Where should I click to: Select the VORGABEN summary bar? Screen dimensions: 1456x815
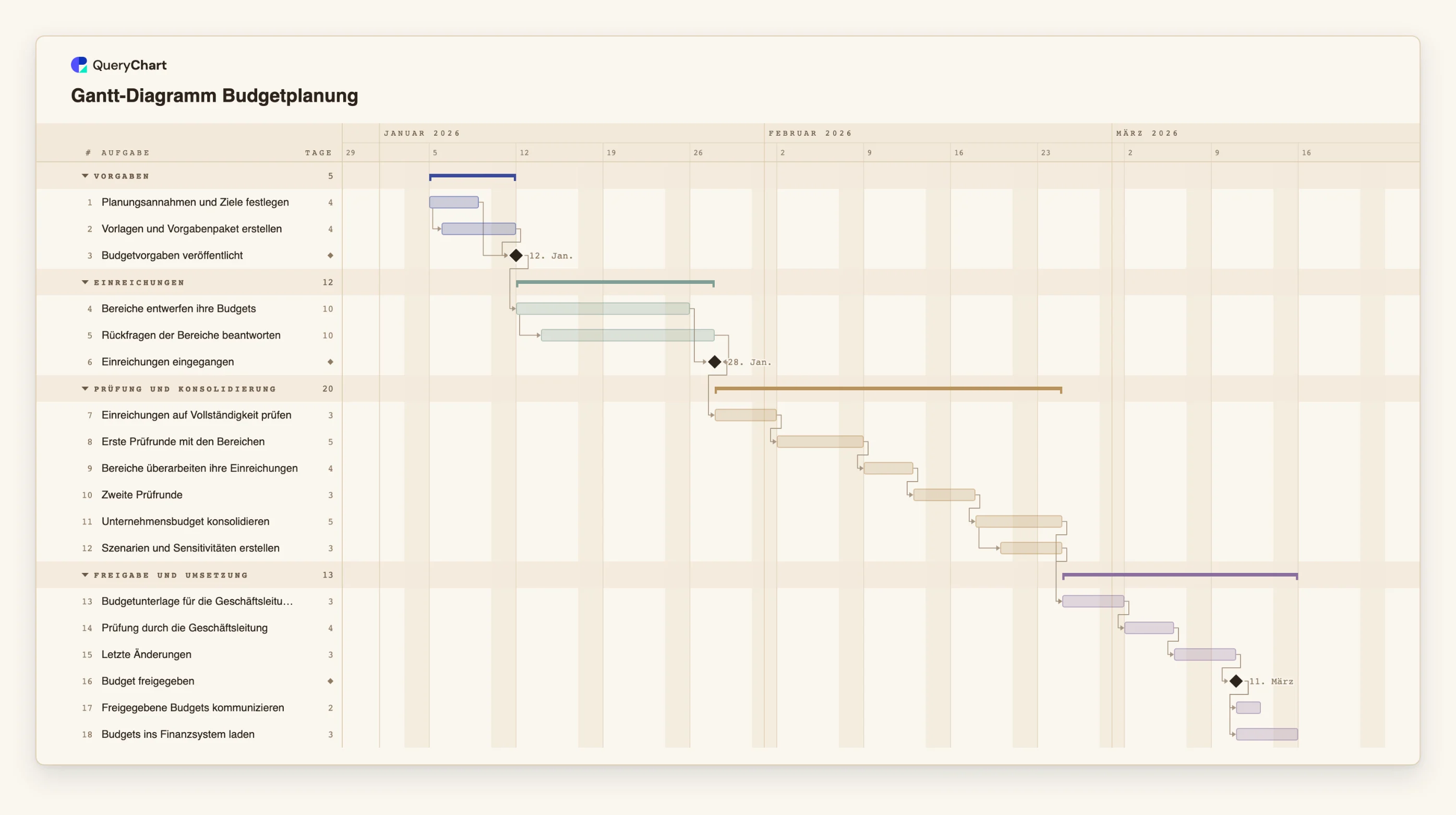(x=473, y=177)
